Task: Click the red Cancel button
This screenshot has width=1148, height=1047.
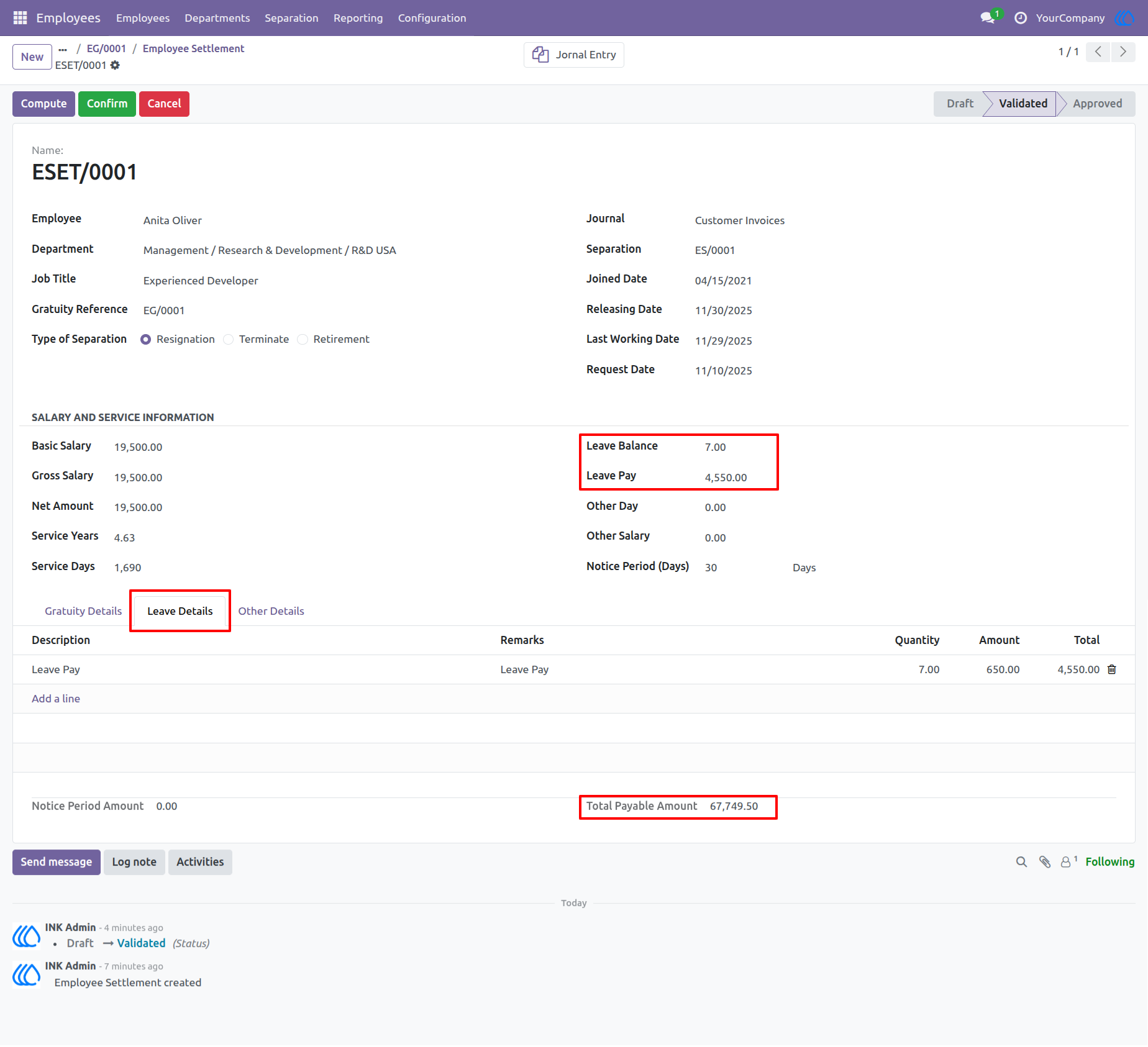Action: pos(164,104)
